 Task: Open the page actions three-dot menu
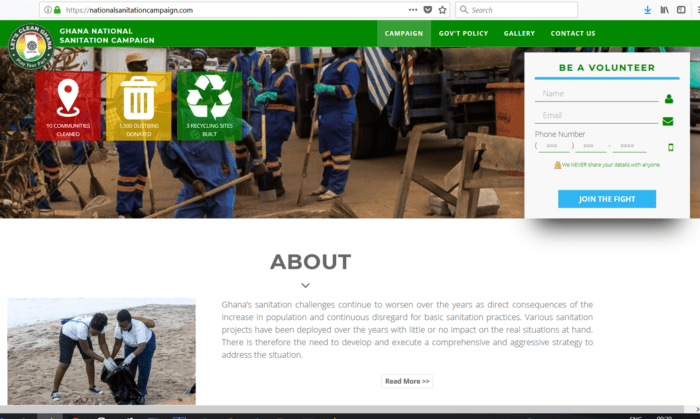coord(413,10)
